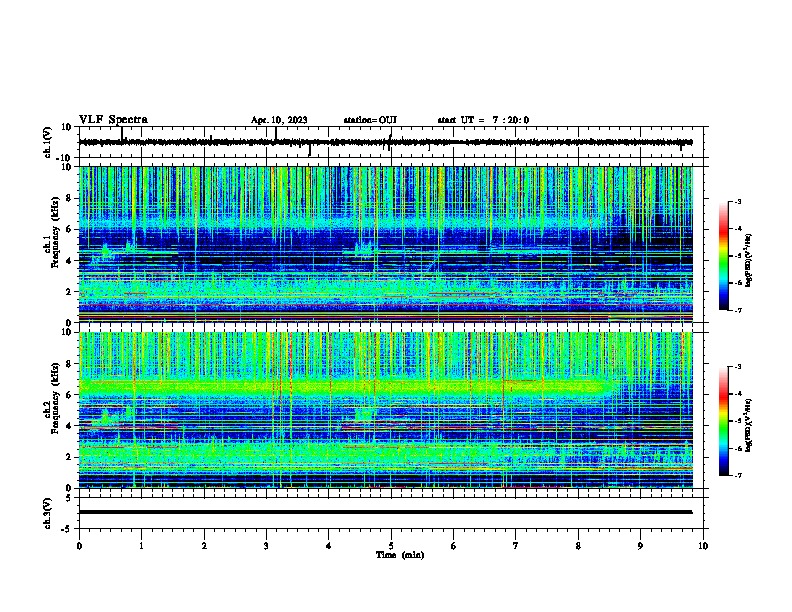Click the ch.1 spectrogram color bar
This screenshot has height=612, width=792.
724,256
